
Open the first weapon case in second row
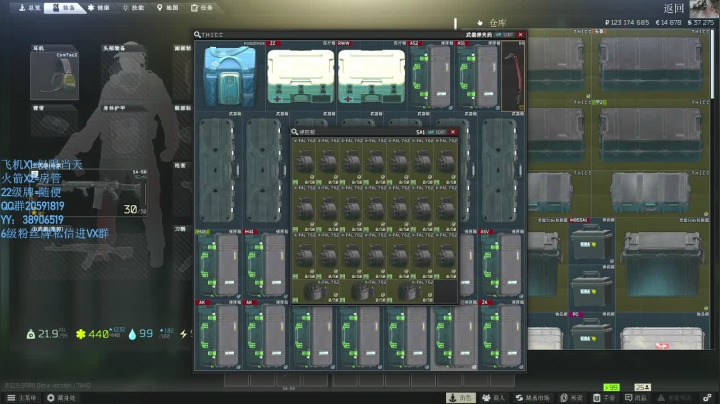[x=218, y=169]
